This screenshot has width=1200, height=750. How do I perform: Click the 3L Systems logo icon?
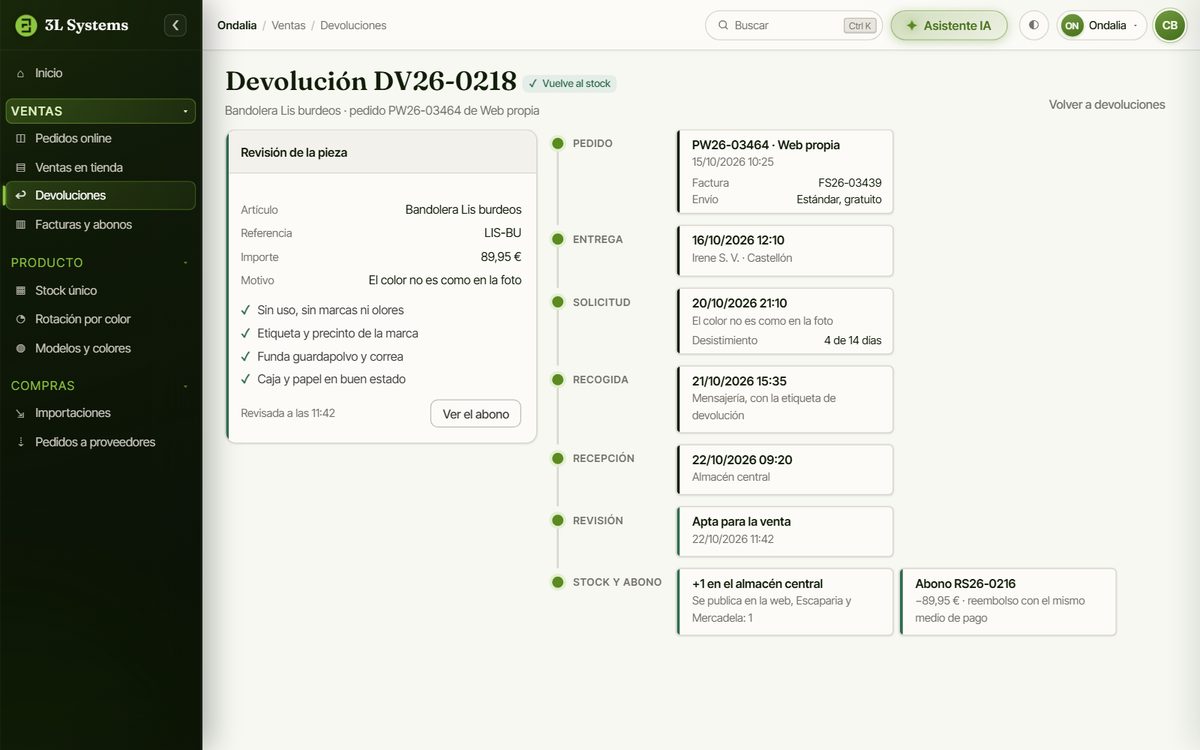click(x=26, y=25)
